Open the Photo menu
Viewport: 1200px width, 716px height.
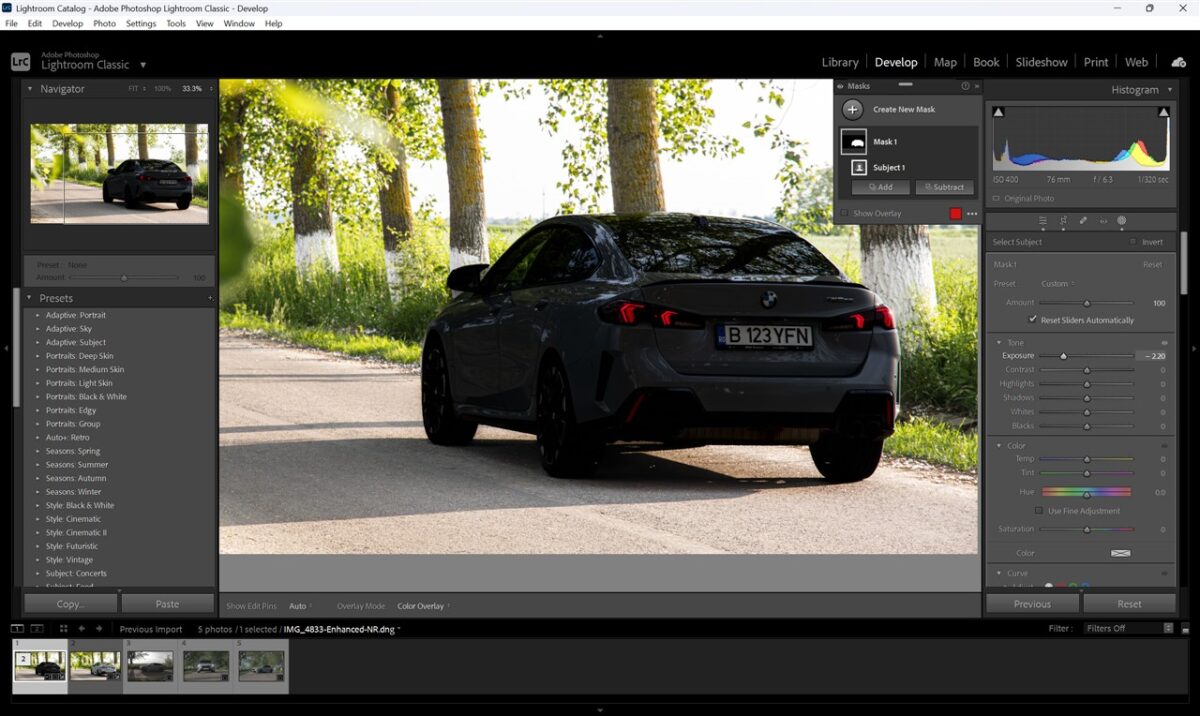(104, 23)
